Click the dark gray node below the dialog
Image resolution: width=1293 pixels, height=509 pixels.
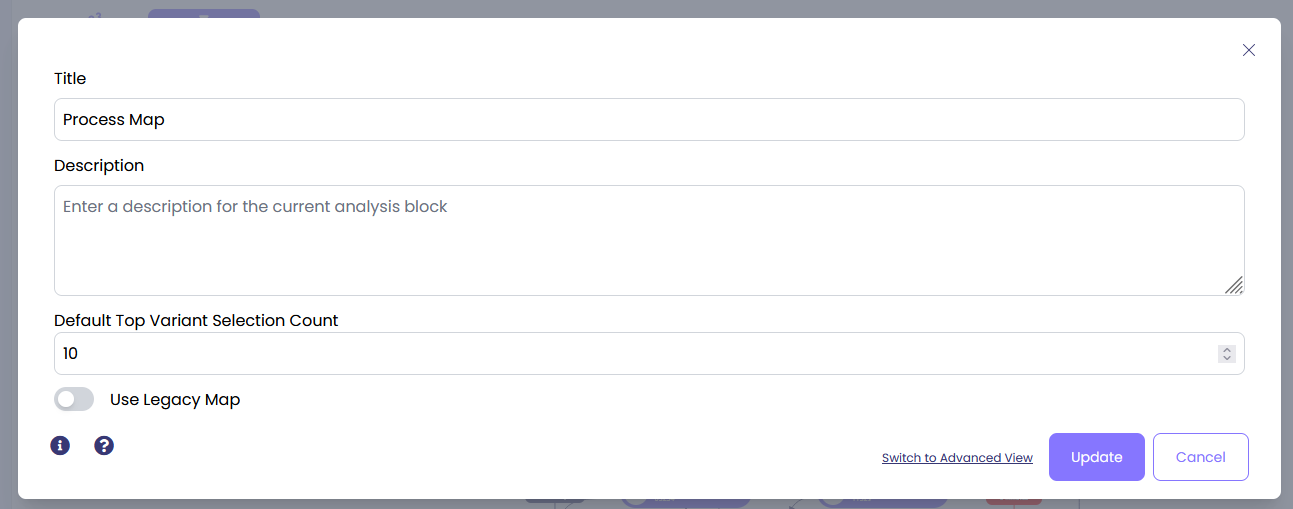(x=555, y=502)
